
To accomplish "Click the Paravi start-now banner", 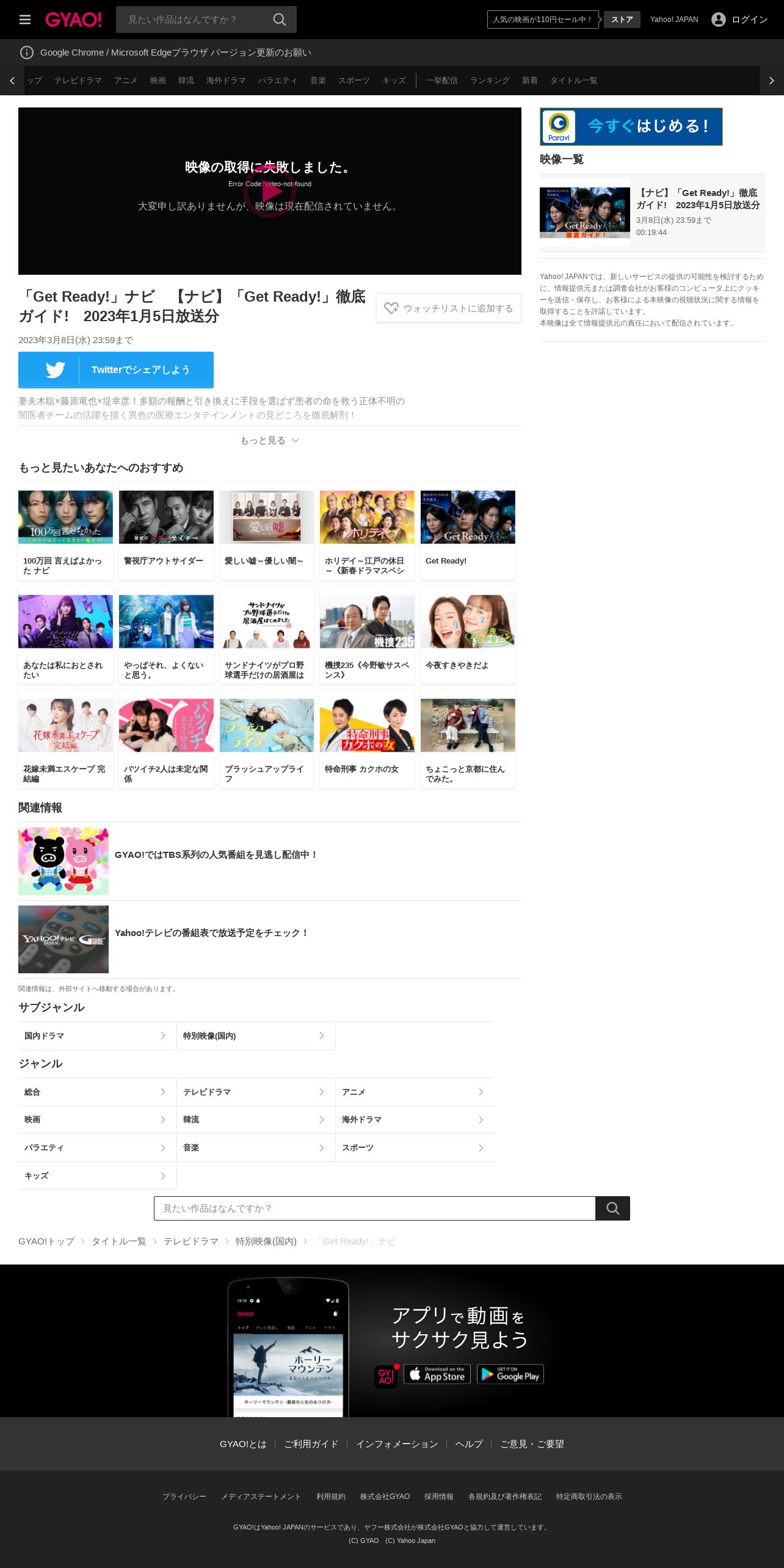I will [631, 126].
